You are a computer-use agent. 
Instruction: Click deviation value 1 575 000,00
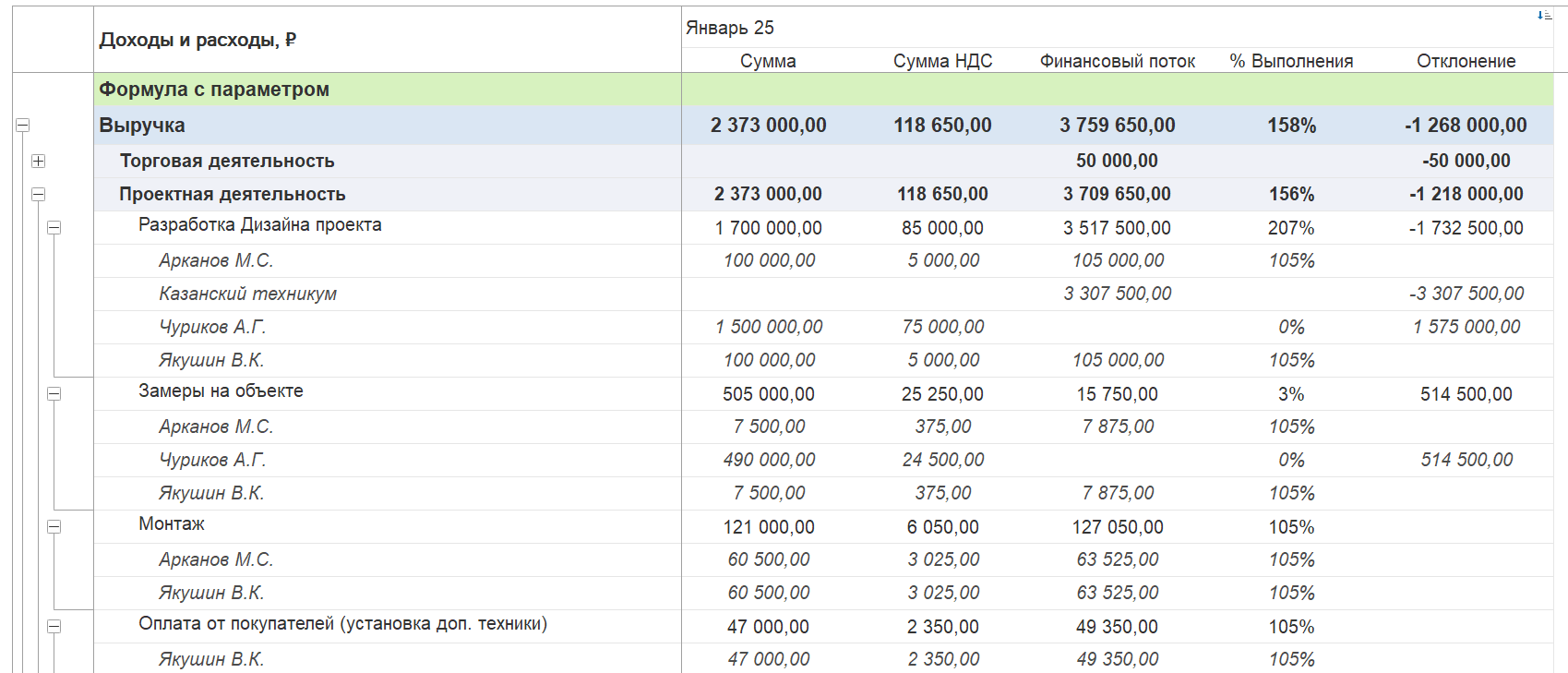pyautogui.click(x=1466, y=327)
